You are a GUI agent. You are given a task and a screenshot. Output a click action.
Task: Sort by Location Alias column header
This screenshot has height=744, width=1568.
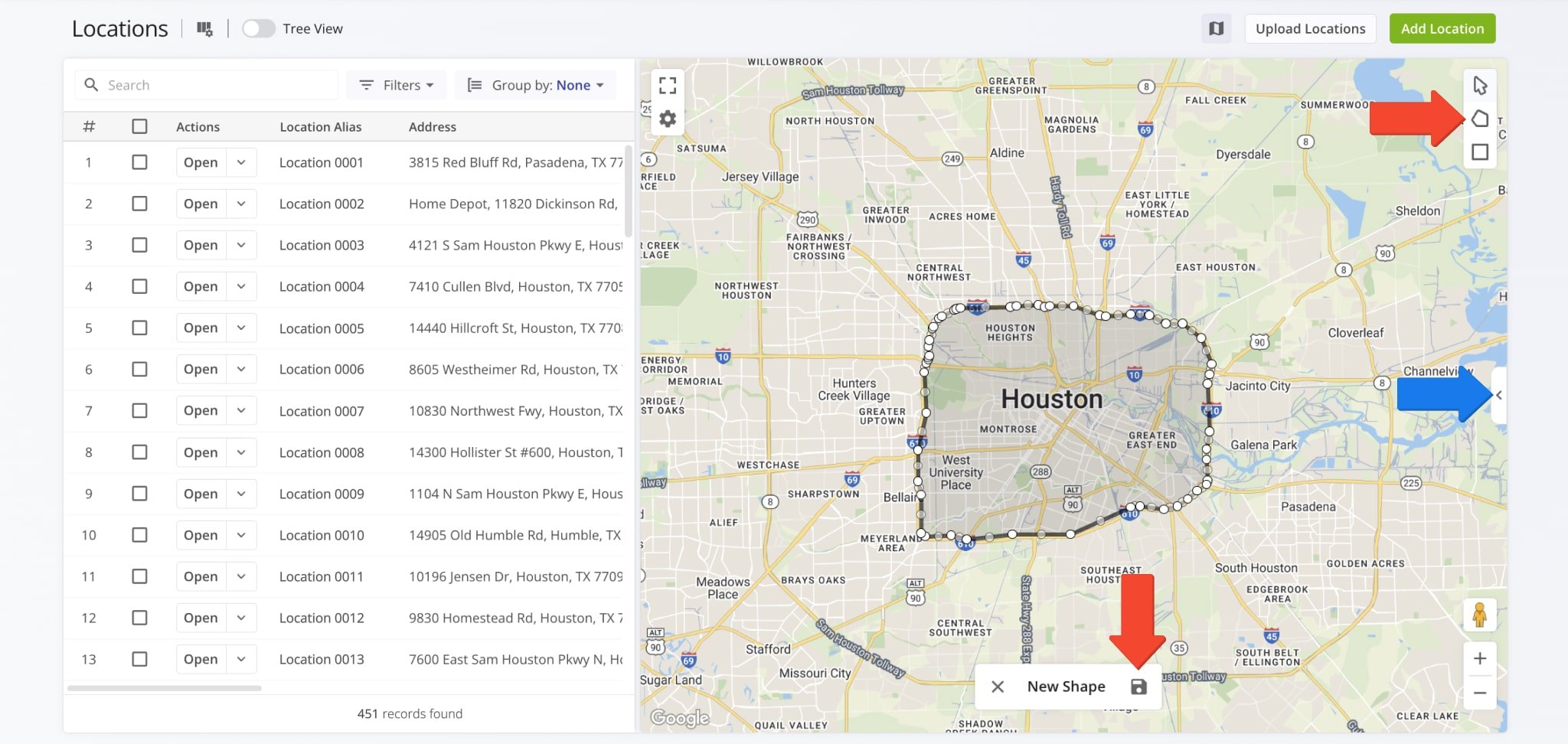320,127
